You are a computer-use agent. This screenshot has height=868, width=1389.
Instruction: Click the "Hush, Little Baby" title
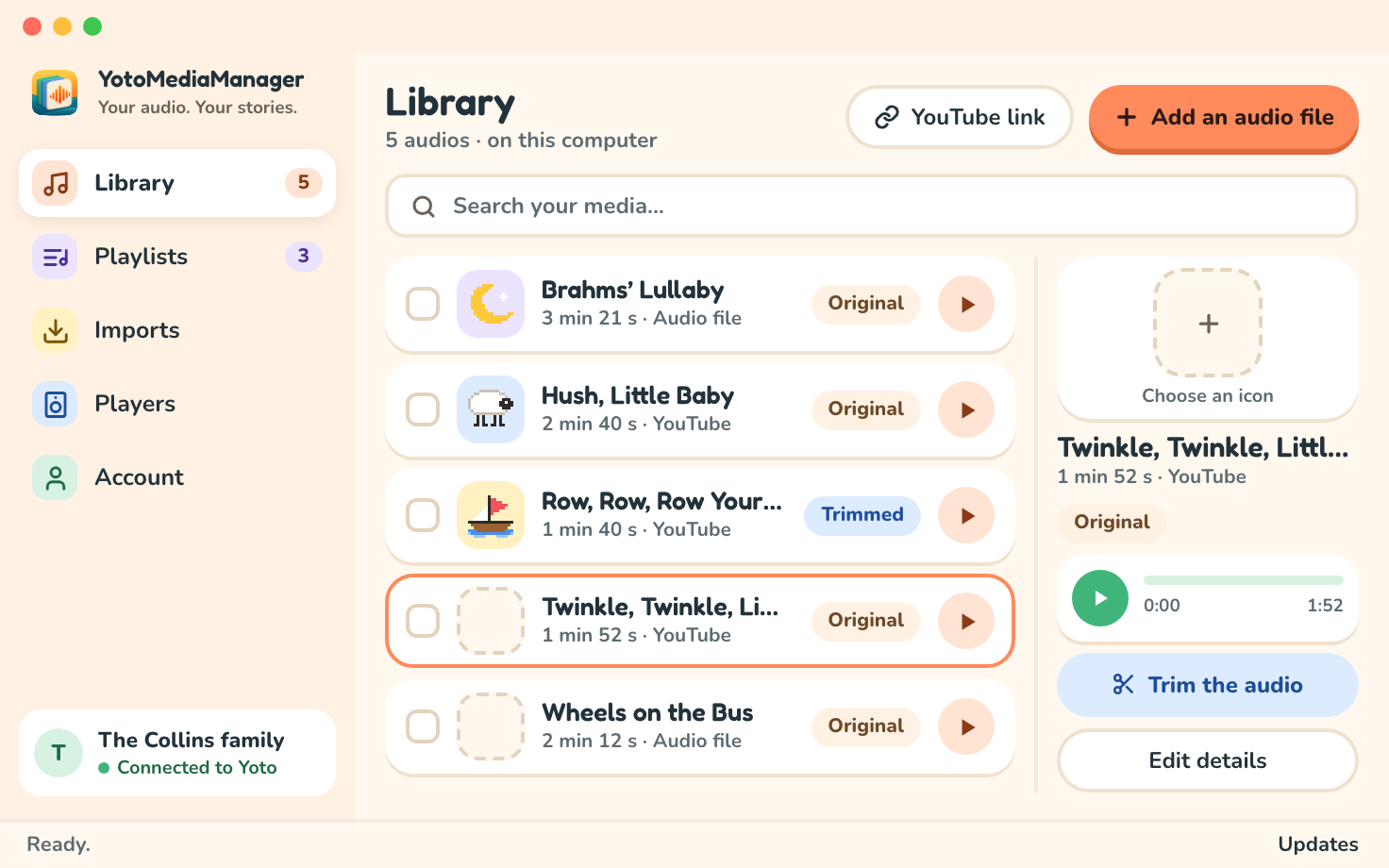point(638,396)
